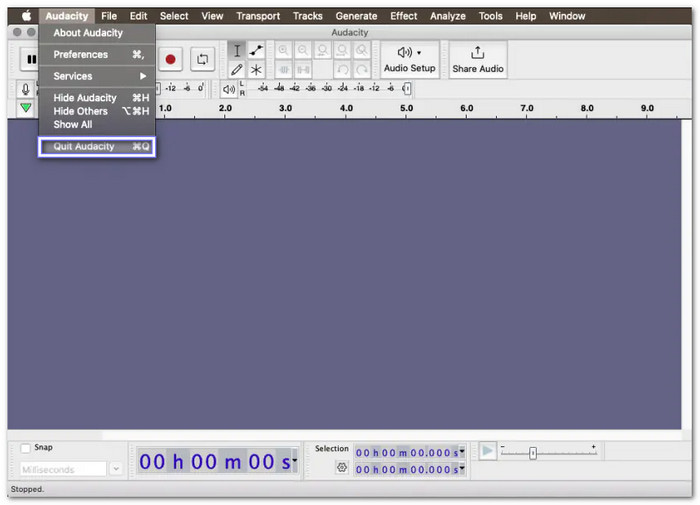Viewport: 700px width, 505px height.
Task: Choose Show All menu entry
Action: pos(97,125)
